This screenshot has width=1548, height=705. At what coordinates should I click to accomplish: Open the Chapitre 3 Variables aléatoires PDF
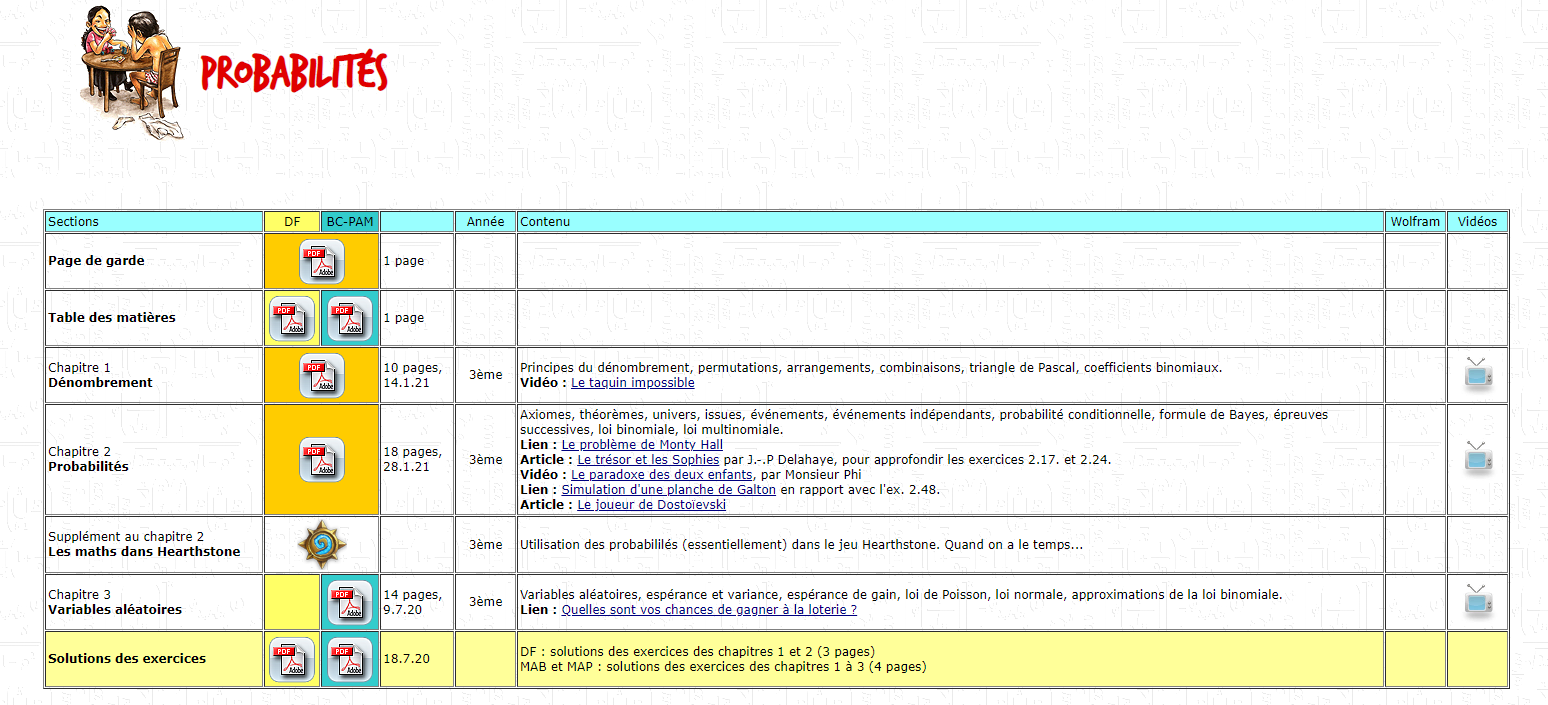pos(350,602)
